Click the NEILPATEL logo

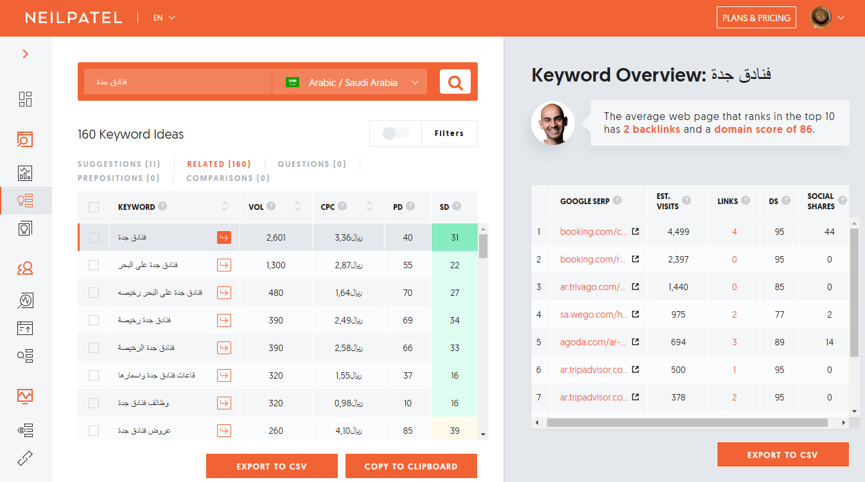(x=73, y=18)
